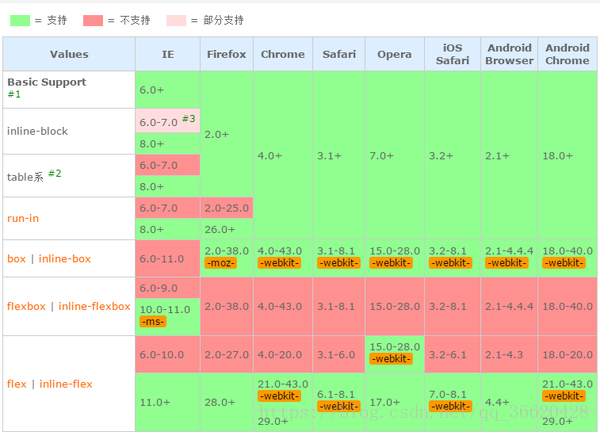Open the box value link

click(16, 259)
